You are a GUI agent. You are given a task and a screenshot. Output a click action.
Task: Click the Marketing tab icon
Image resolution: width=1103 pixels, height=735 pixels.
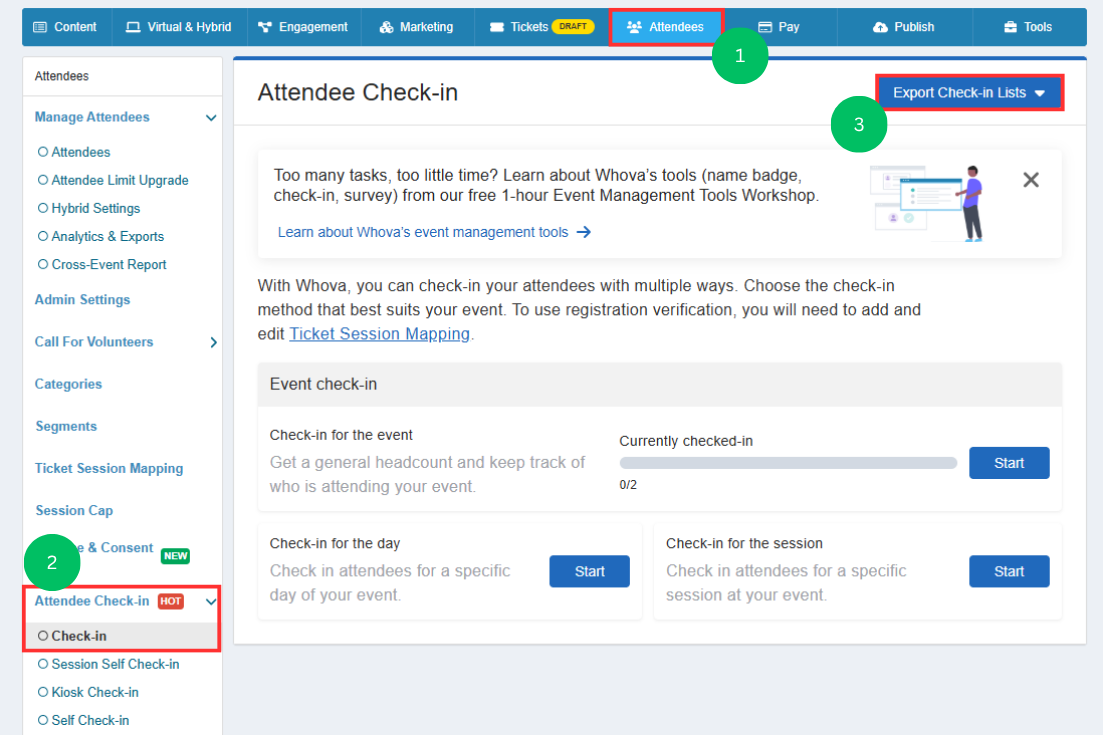click(x=386, y=27)
